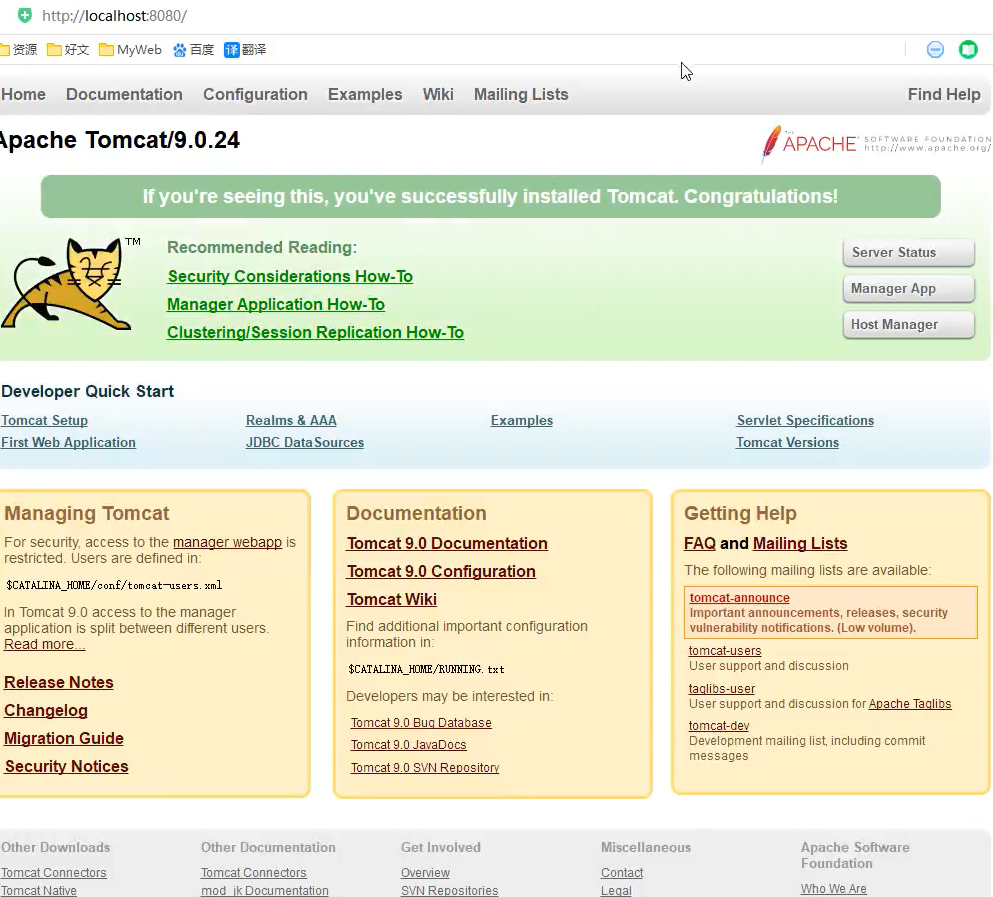The image size is (993, 897).
Task: Open the Migration Guide link
Action: tap(64, 738)
